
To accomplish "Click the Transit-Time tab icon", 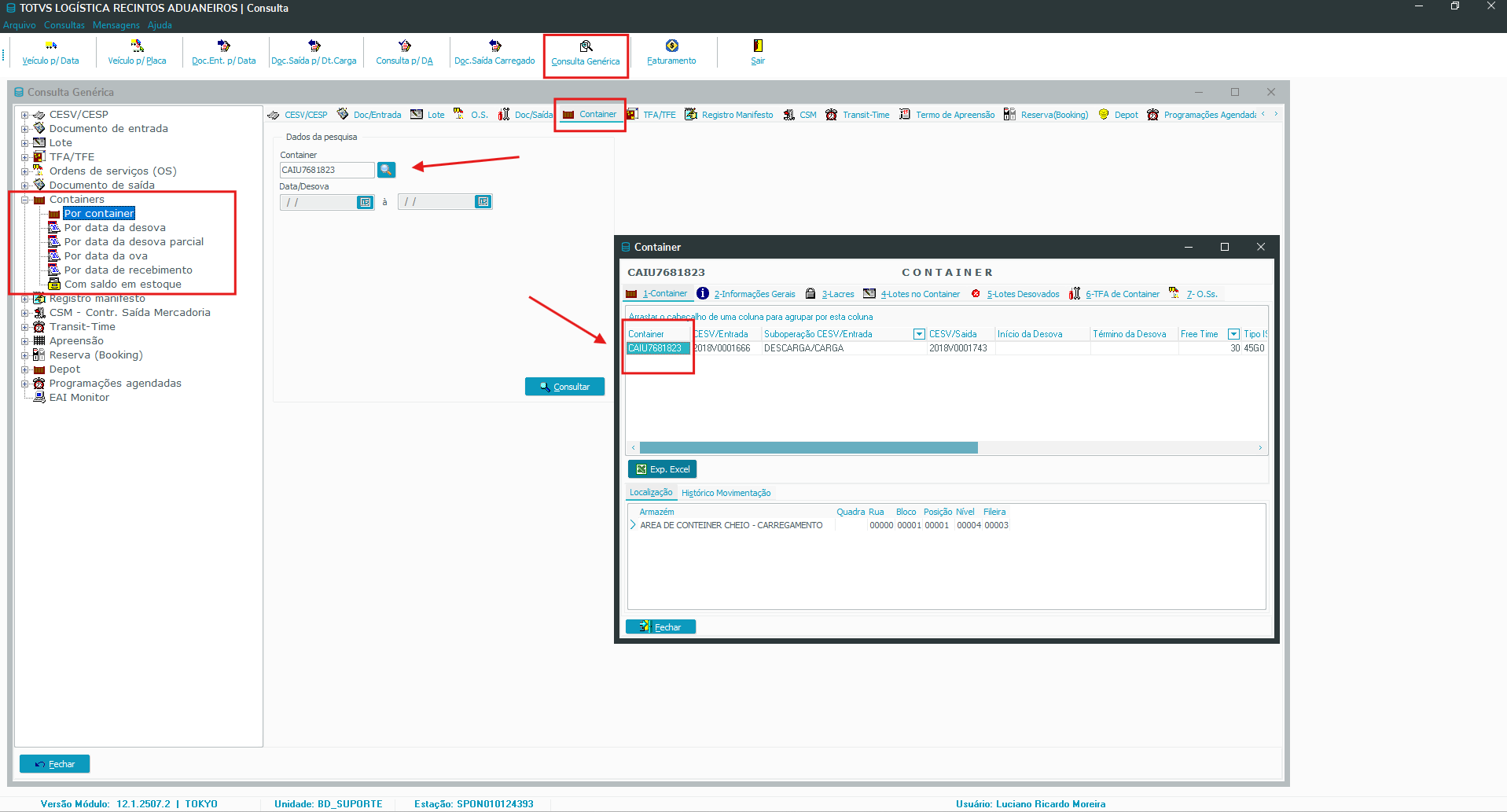I will tap(831, 115).
